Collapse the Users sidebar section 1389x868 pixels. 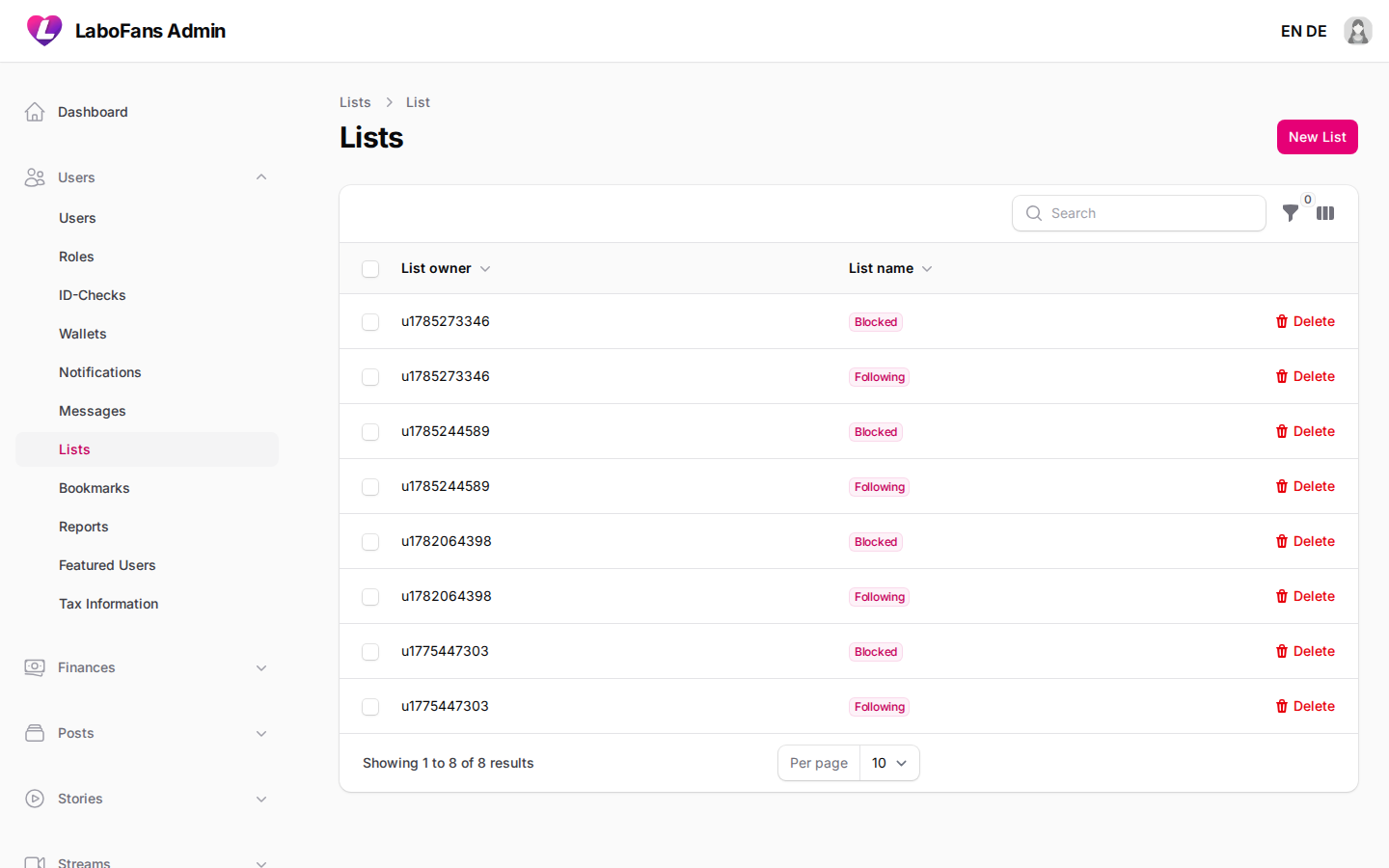click(261, 177)
